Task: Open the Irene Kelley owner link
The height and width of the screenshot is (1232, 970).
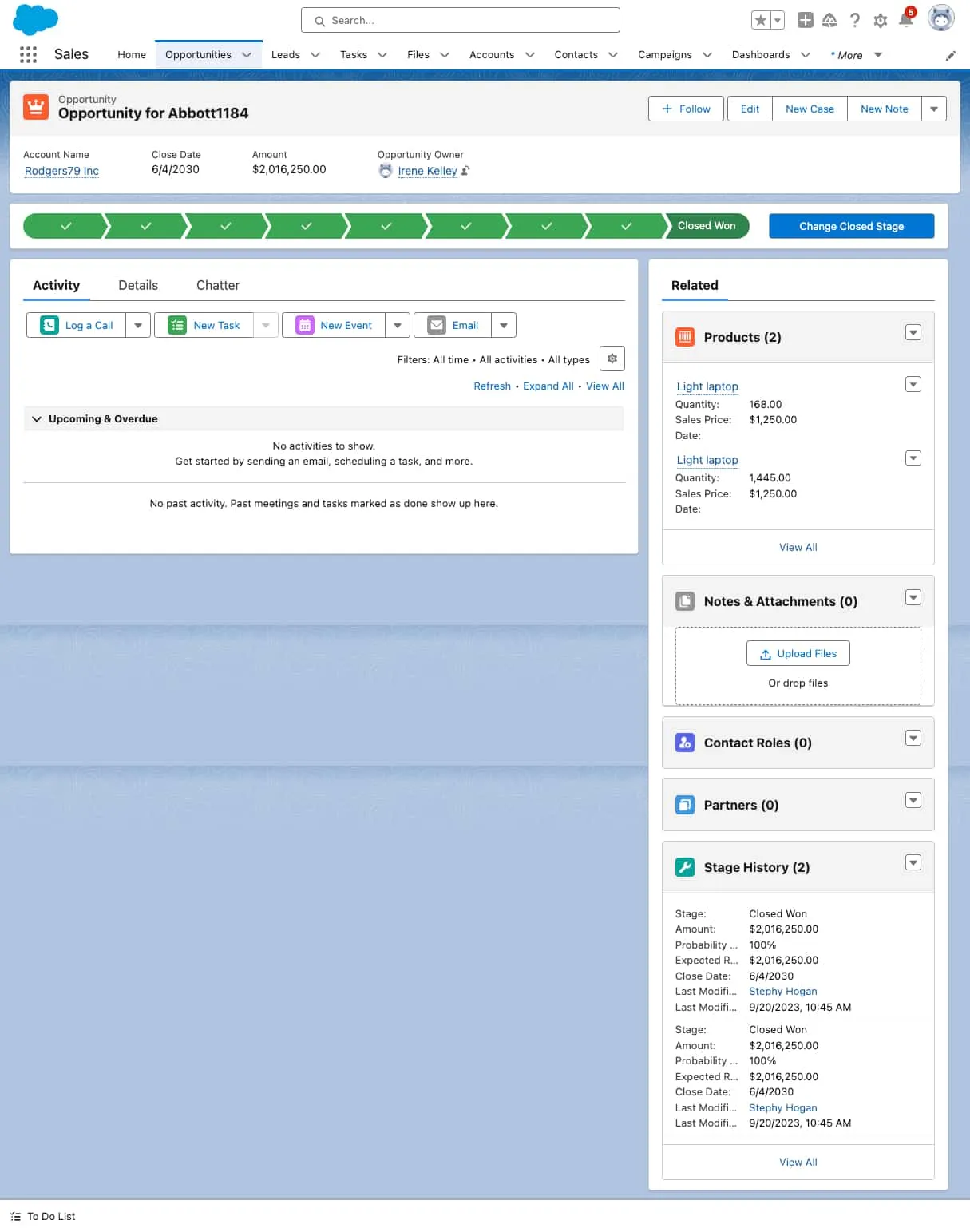Action: click(428, 171)
